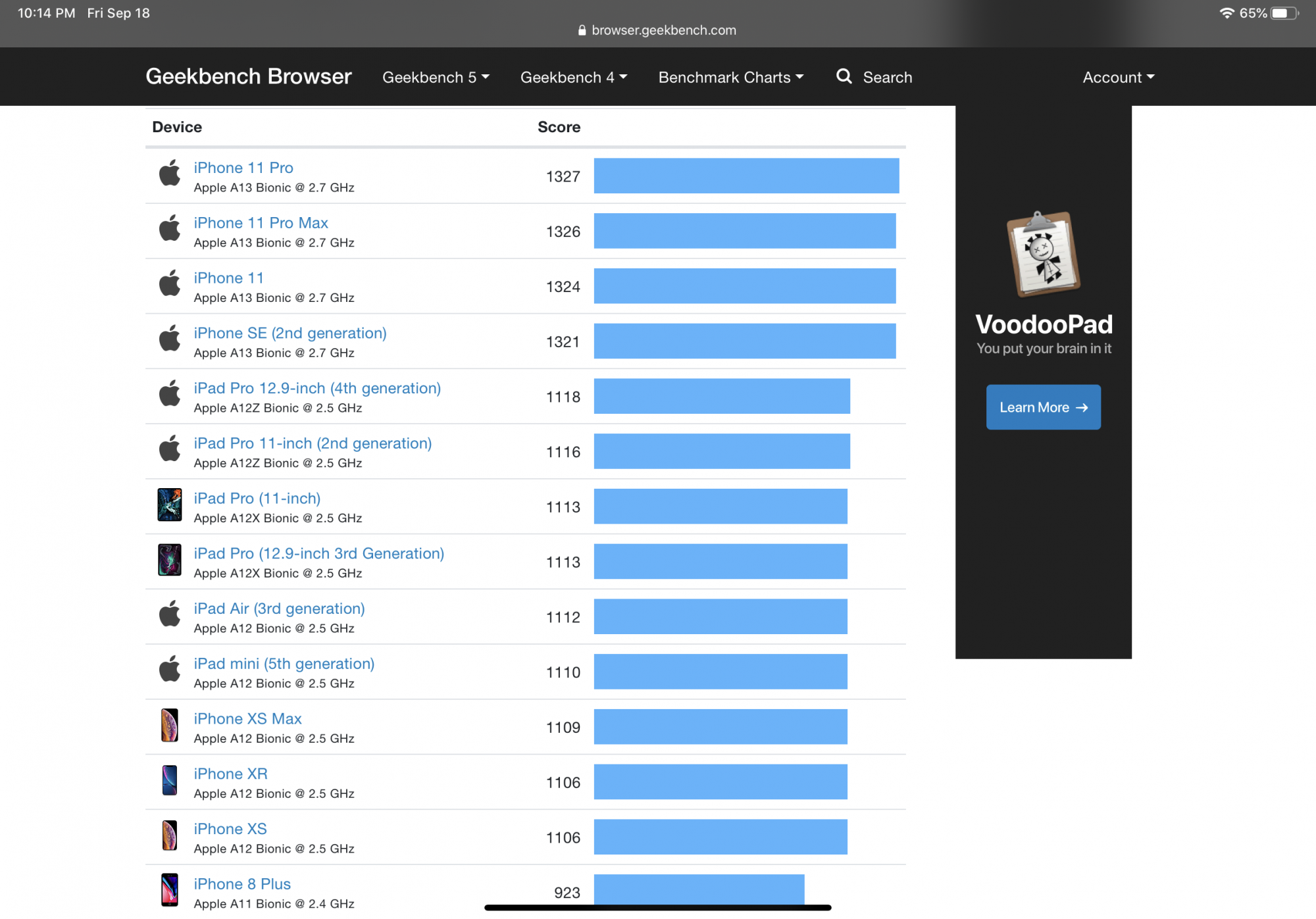Image resolution: width=1316 pixels, height=919 pixels.
Task: Click the iPhone XR device image
Action: coord(170,780)
